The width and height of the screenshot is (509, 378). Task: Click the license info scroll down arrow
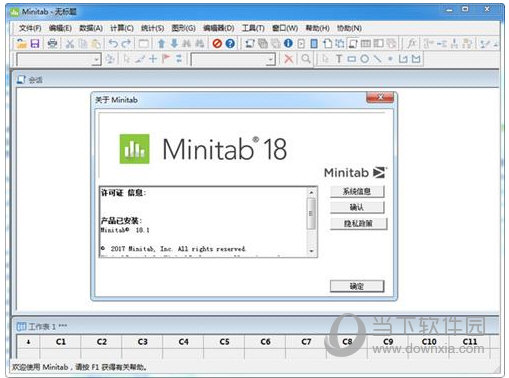click(311, 251)
